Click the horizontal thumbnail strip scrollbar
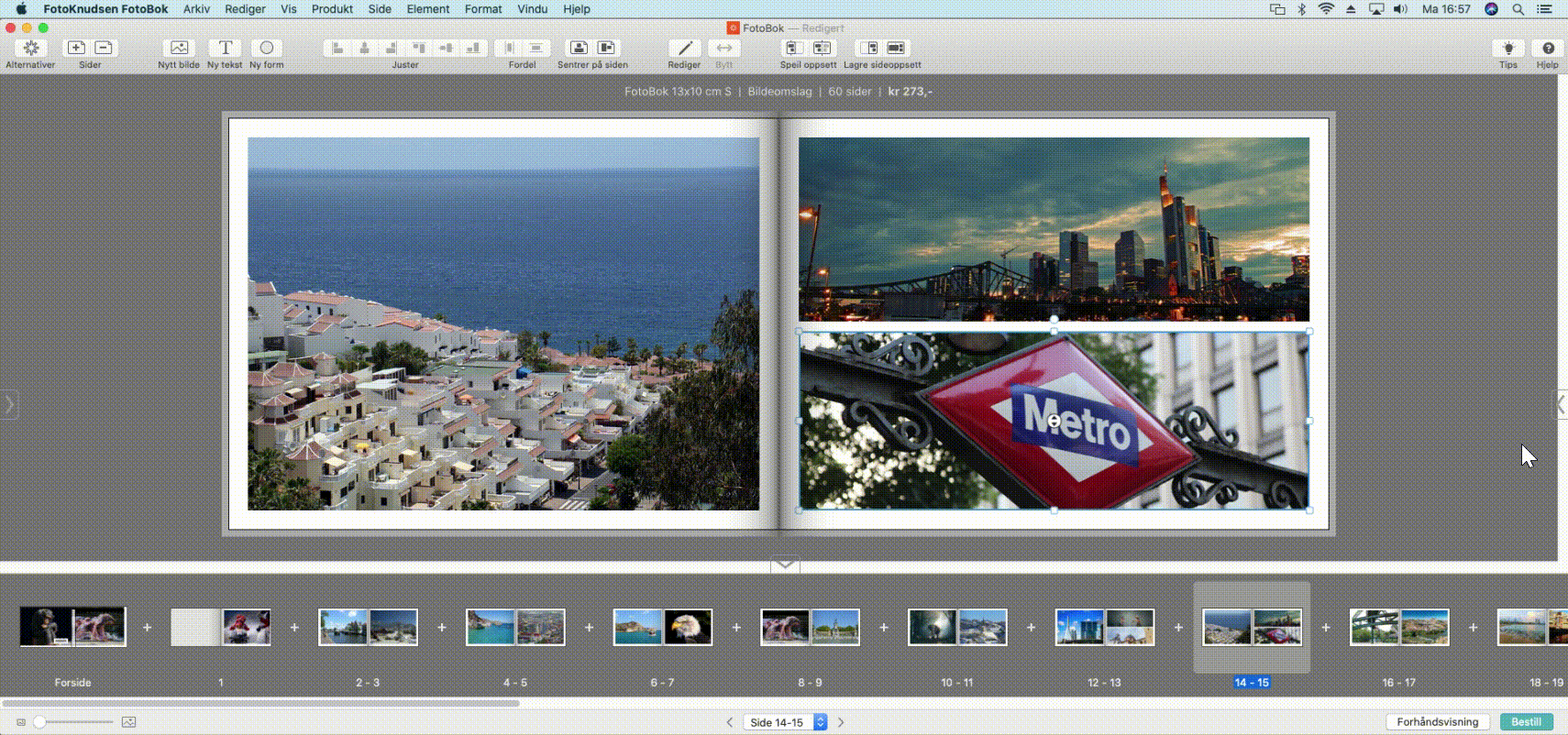Screen dimensions: 1568x735 pos(260,704)
